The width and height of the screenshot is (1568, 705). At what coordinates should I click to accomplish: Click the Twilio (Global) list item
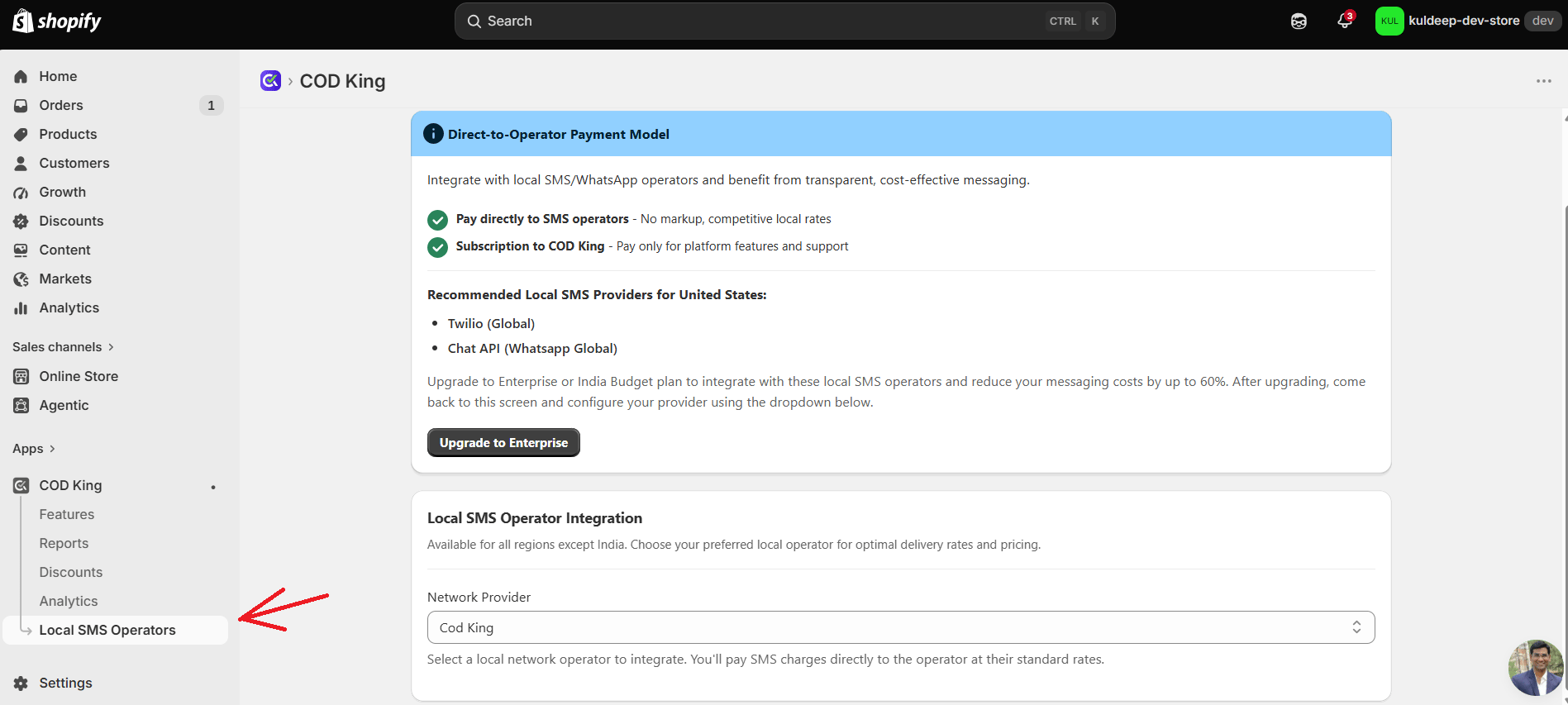tap(491, 323)
